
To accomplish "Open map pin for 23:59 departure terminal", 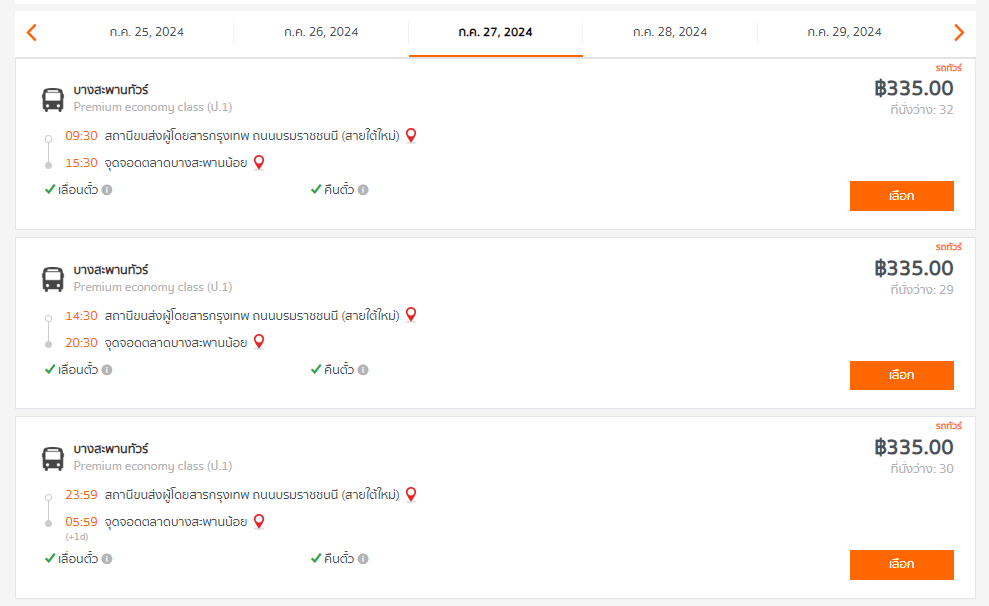I will [x=411, y=494].
